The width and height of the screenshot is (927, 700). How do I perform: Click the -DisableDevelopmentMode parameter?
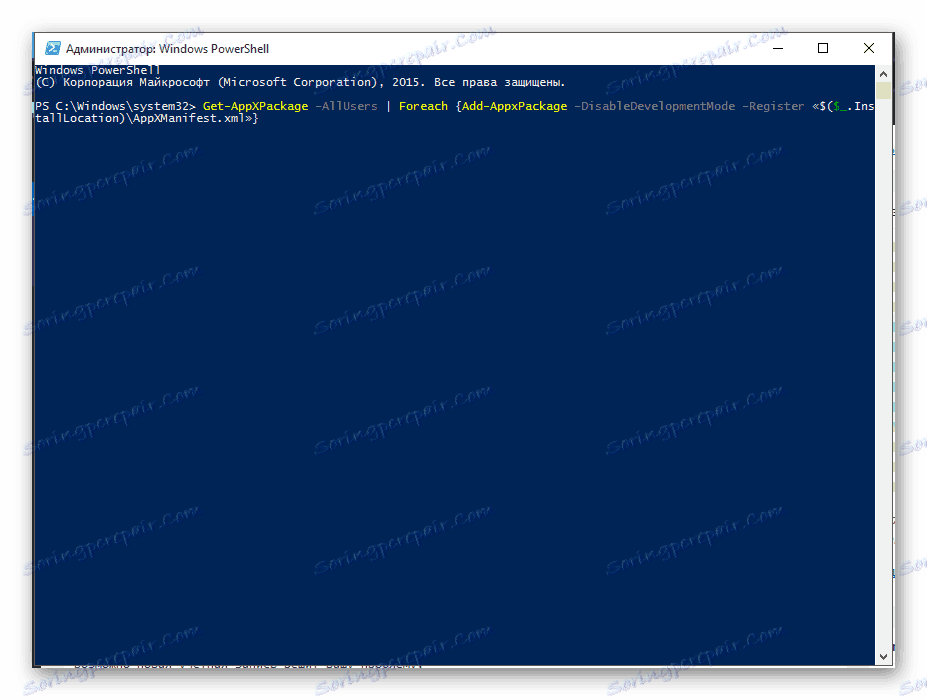654,106
